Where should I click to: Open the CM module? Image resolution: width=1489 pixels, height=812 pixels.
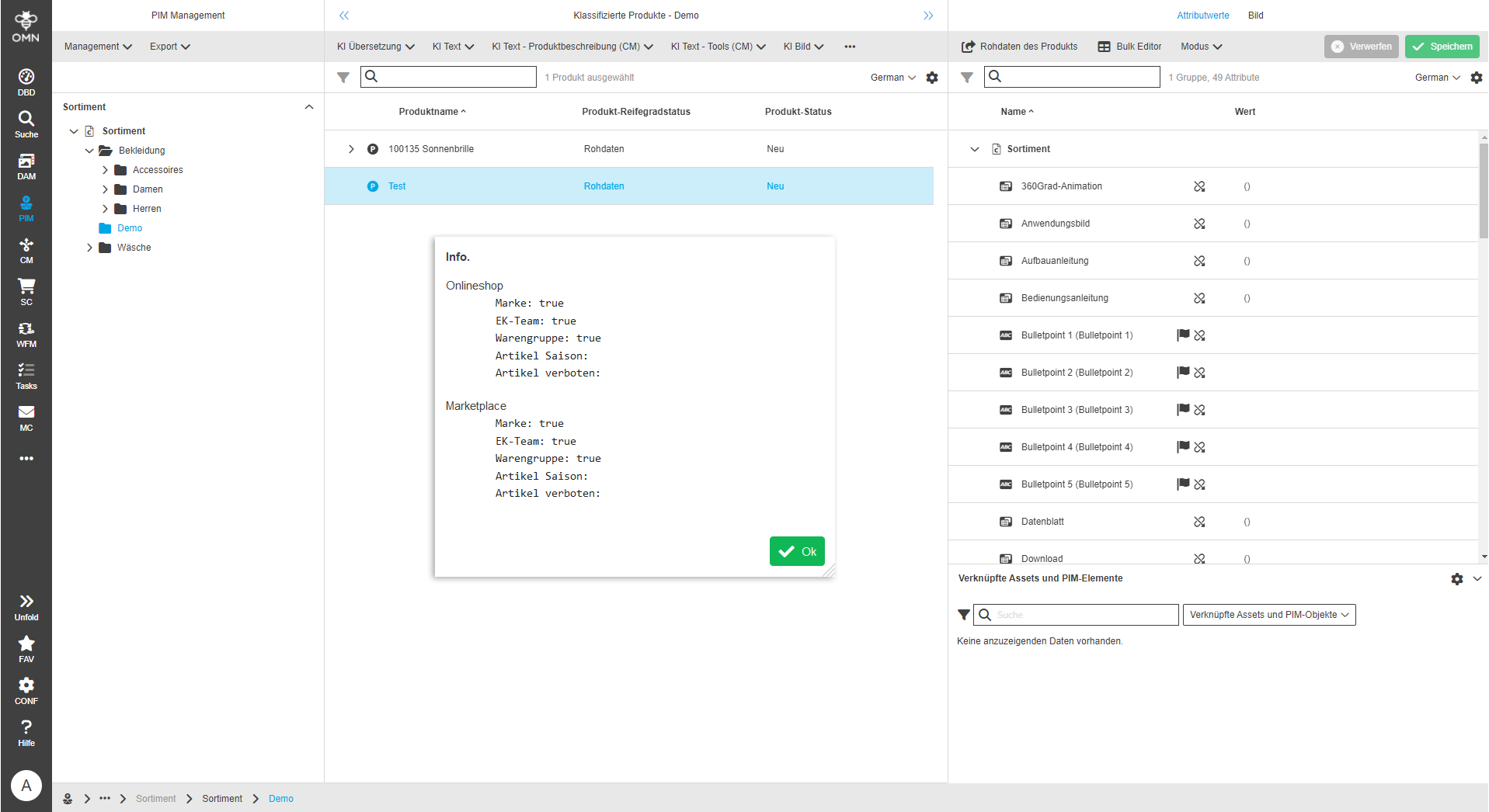click(x=26, y=248)
